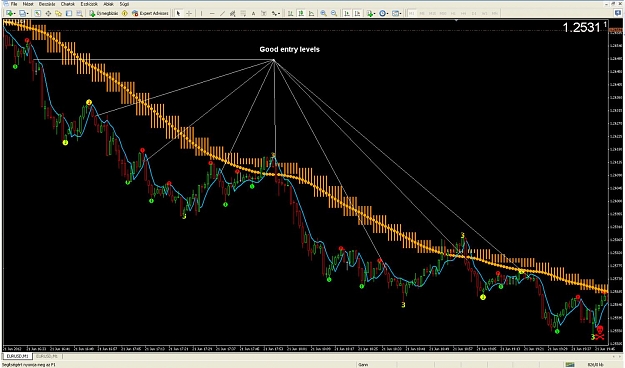Activate the crosshair tool
This screenshot has height=368, width=625.
point(189,13)
